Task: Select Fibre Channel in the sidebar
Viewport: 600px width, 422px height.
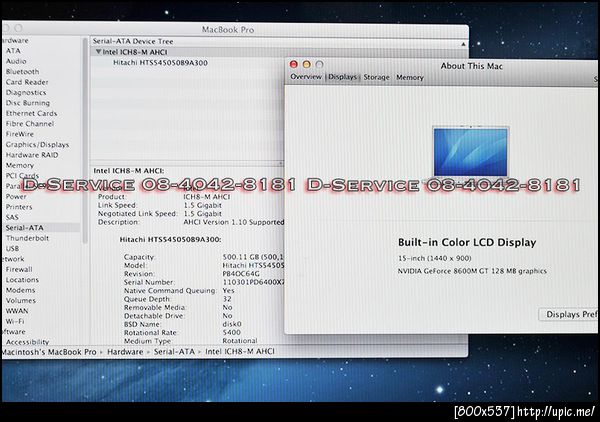Action: (x=30, y=124)
